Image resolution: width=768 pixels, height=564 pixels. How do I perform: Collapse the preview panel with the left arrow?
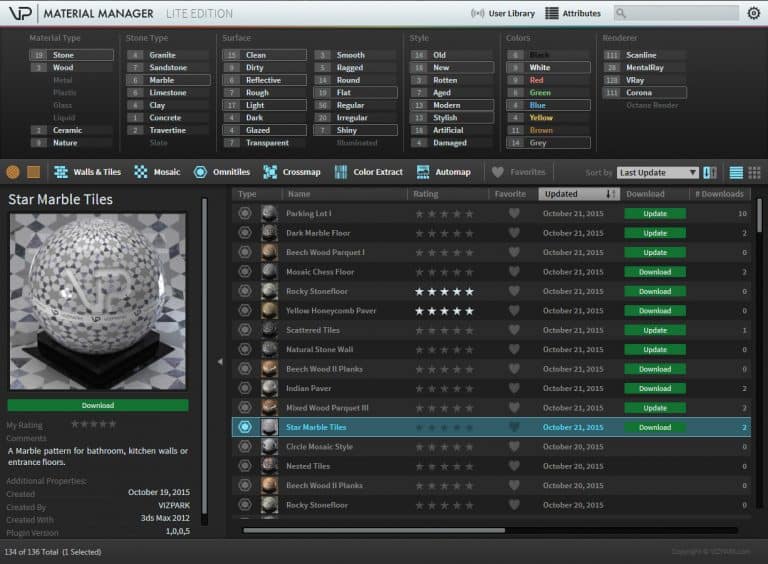tap(221, 361)
